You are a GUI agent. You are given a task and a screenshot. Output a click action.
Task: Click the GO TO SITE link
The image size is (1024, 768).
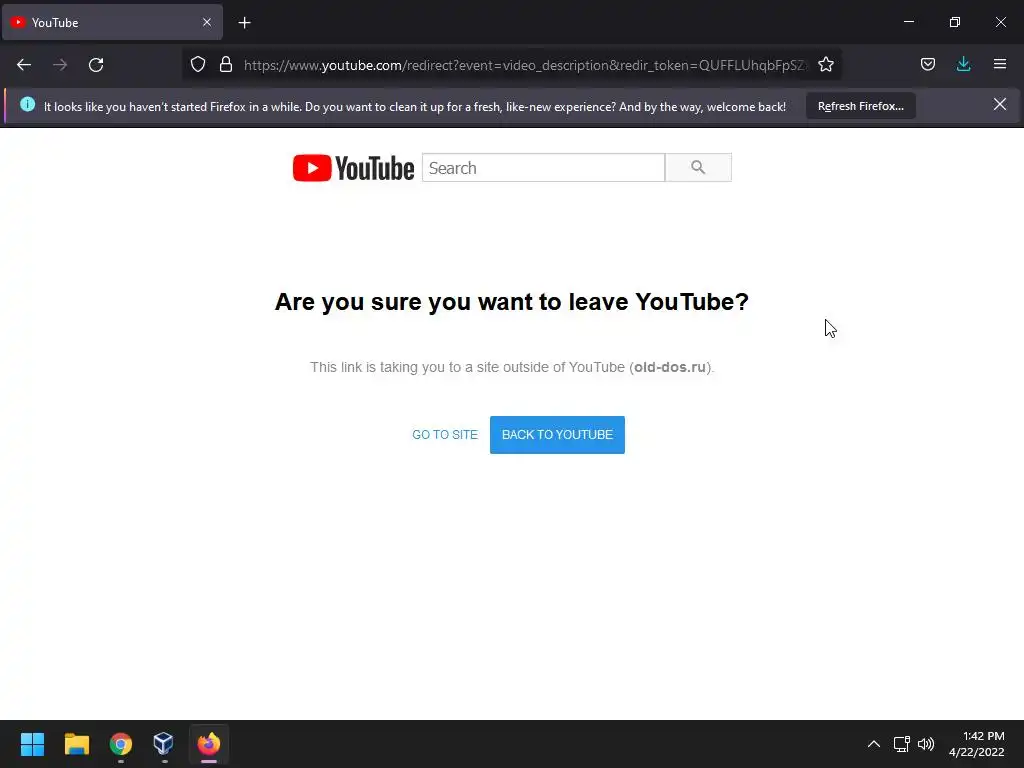point(445,435)
